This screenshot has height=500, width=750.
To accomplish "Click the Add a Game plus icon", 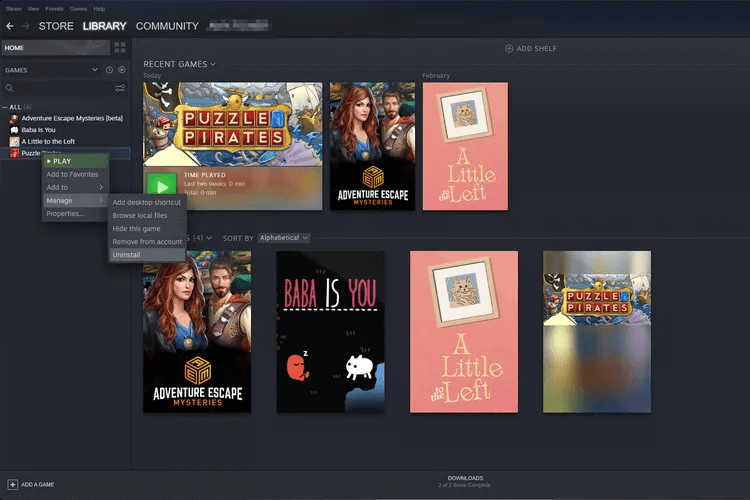I will 13,484.
